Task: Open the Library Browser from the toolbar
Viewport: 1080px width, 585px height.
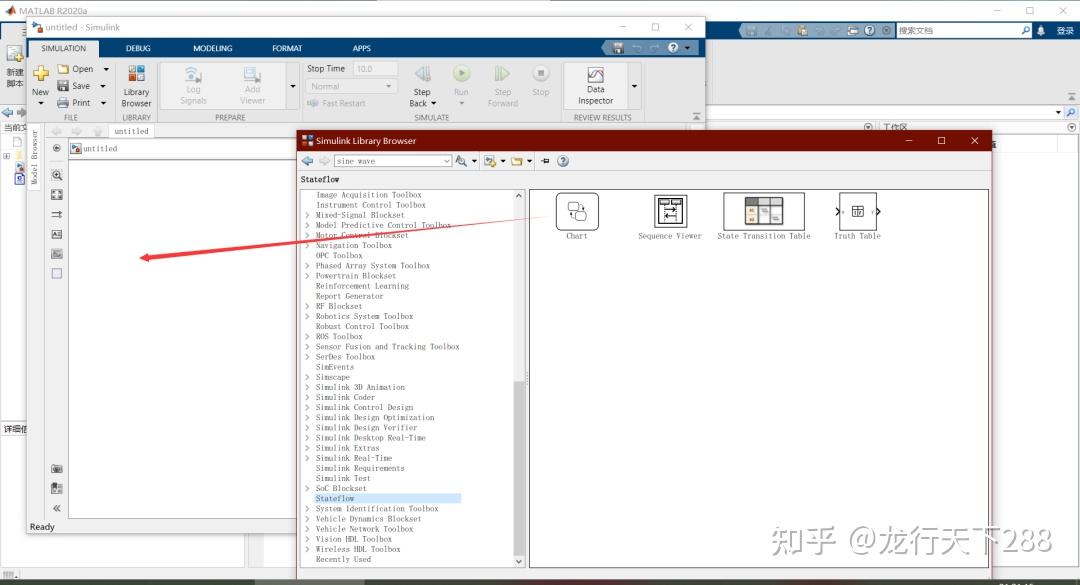Action: tap(136, 85)
